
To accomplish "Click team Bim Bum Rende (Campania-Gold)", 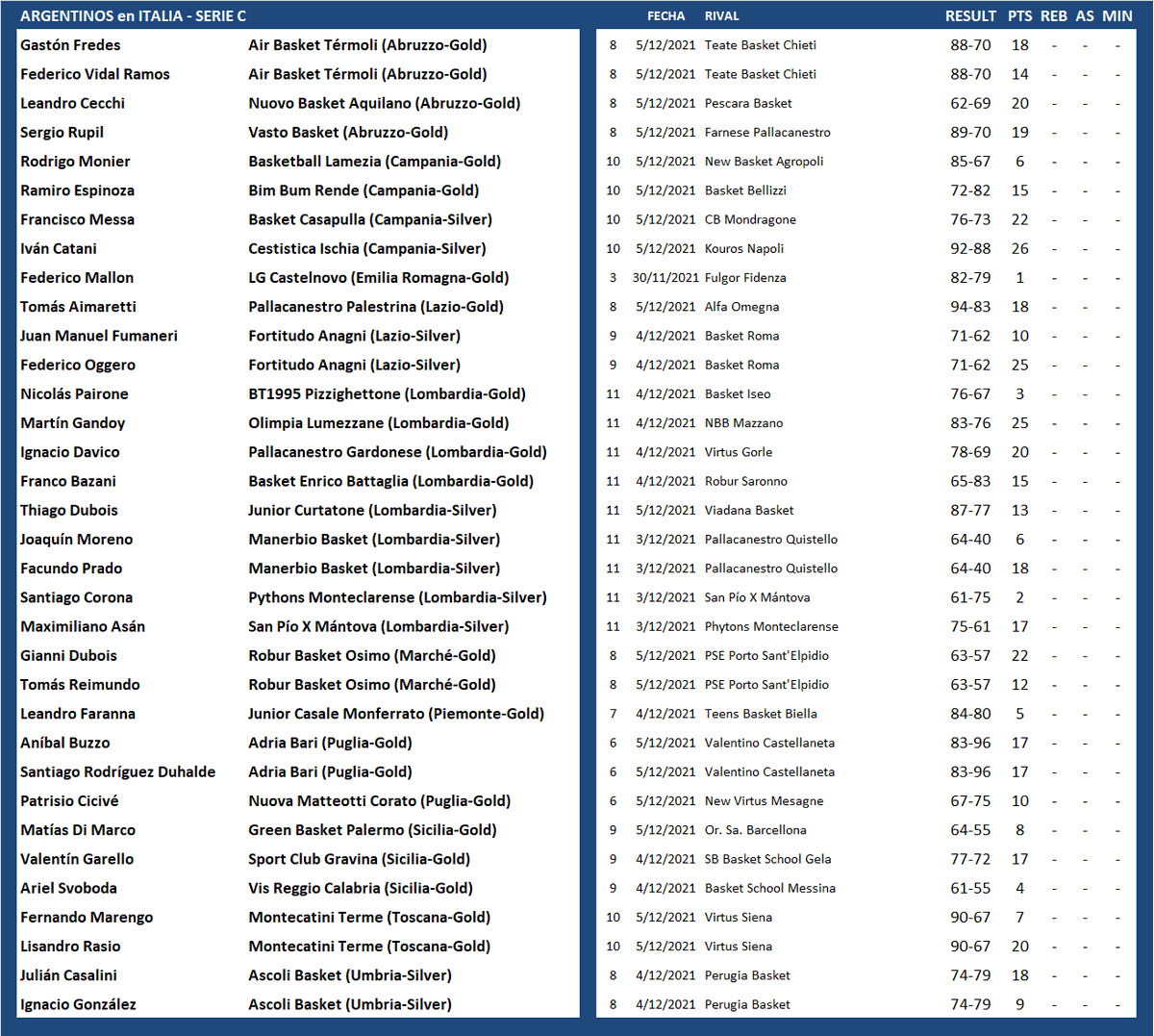I will 364,190.
